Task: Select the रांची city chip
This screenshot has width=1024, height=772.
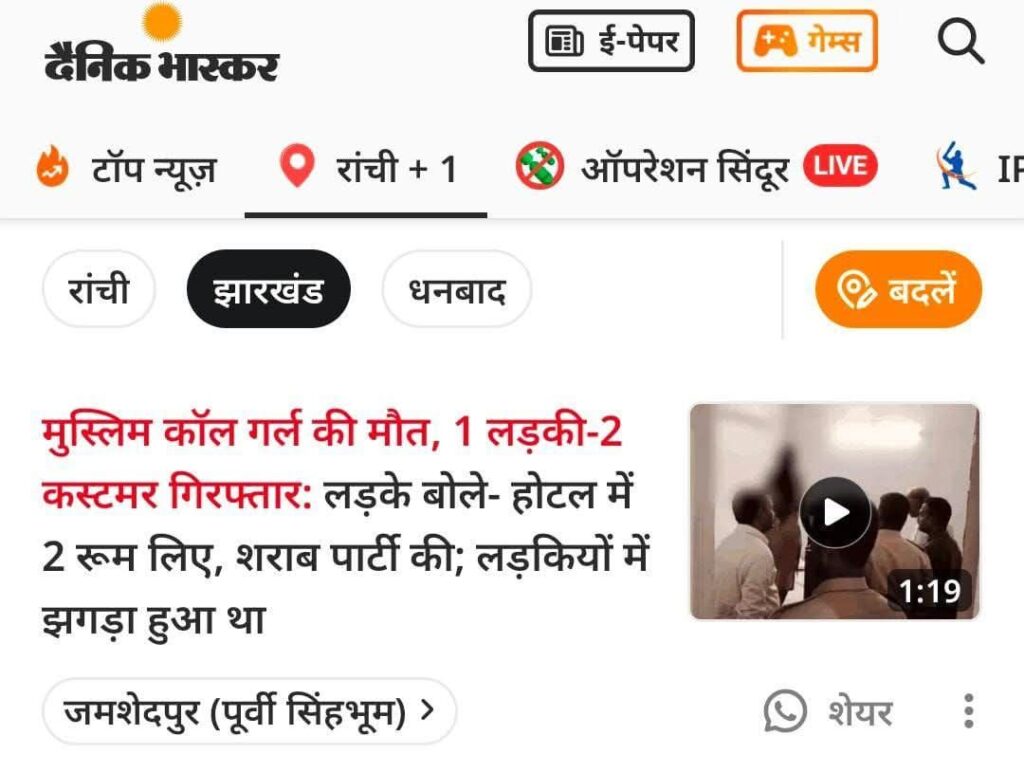Action: (x=99, y=289)
